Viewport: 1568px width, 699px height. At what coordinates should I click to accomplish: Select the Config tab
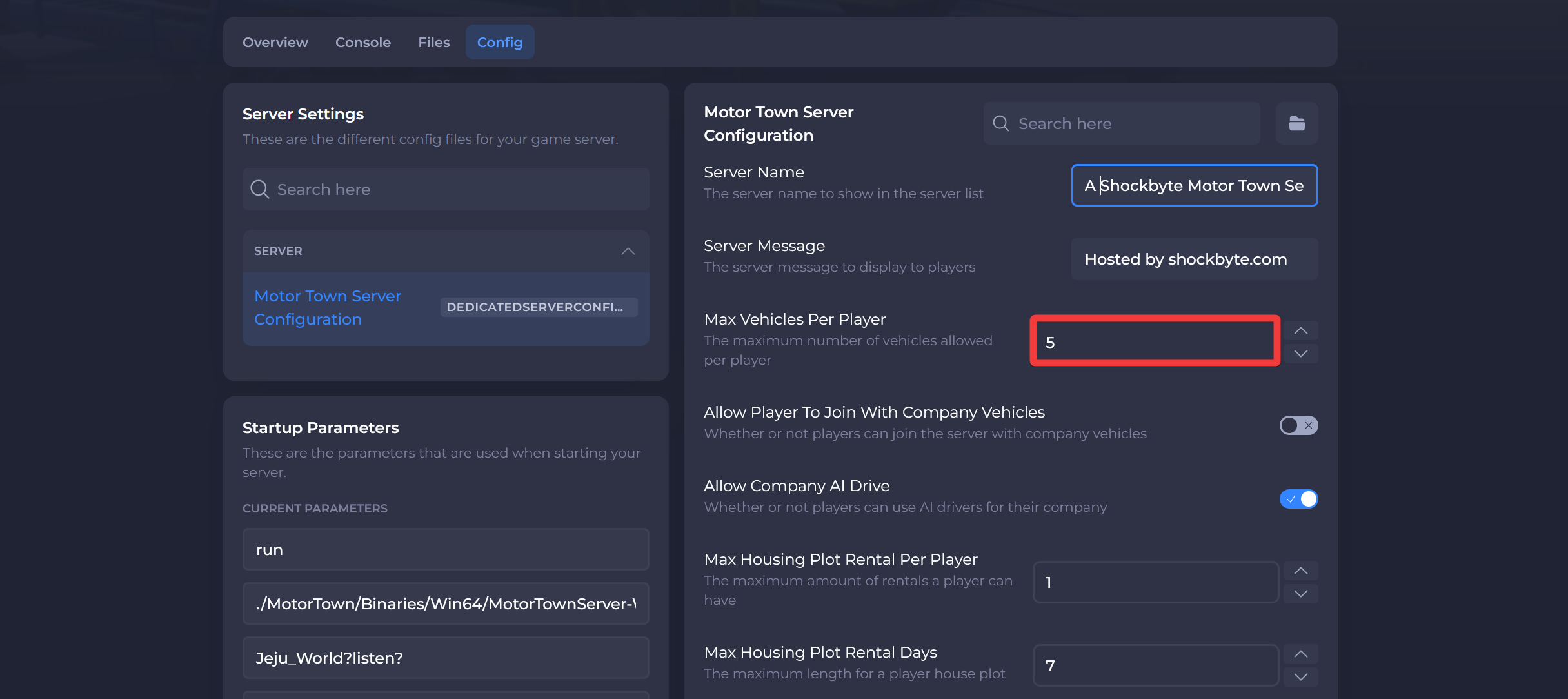500,42
